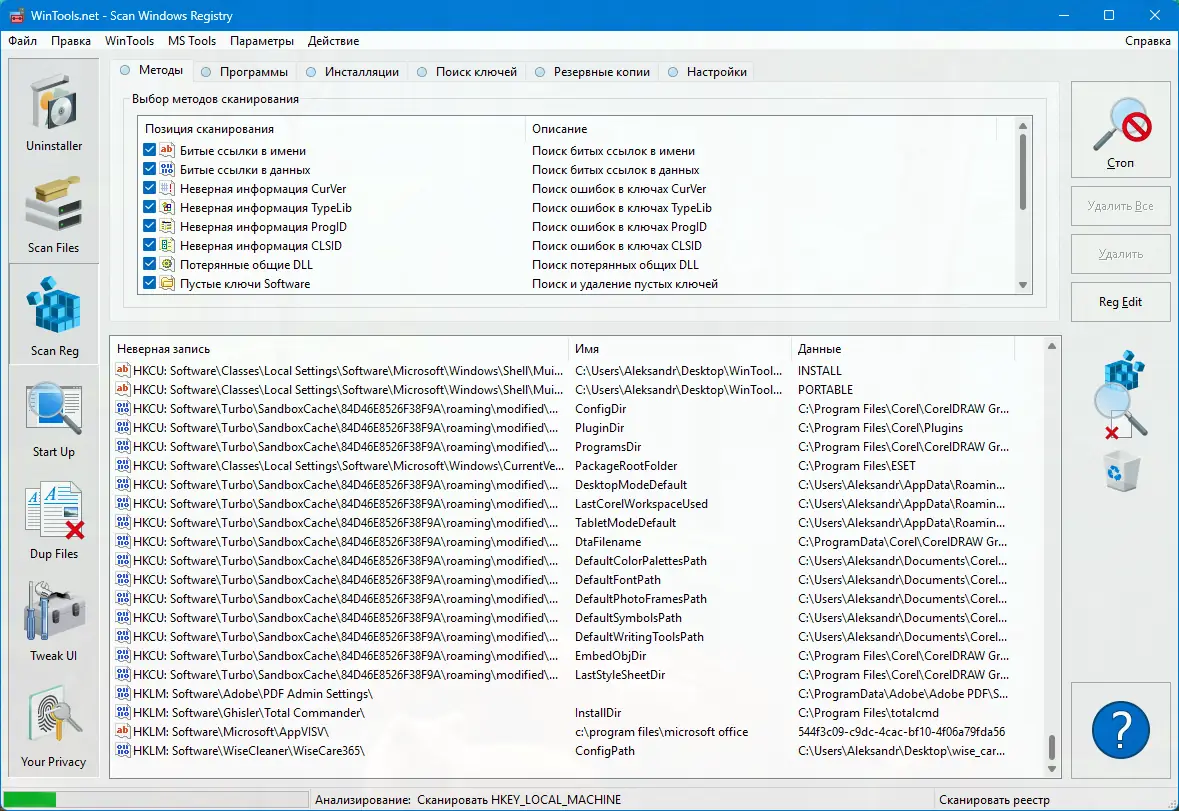This screenshot has height=811, width=1179.
Task: Select the Методы tab
Action: (x=151, y=70)
